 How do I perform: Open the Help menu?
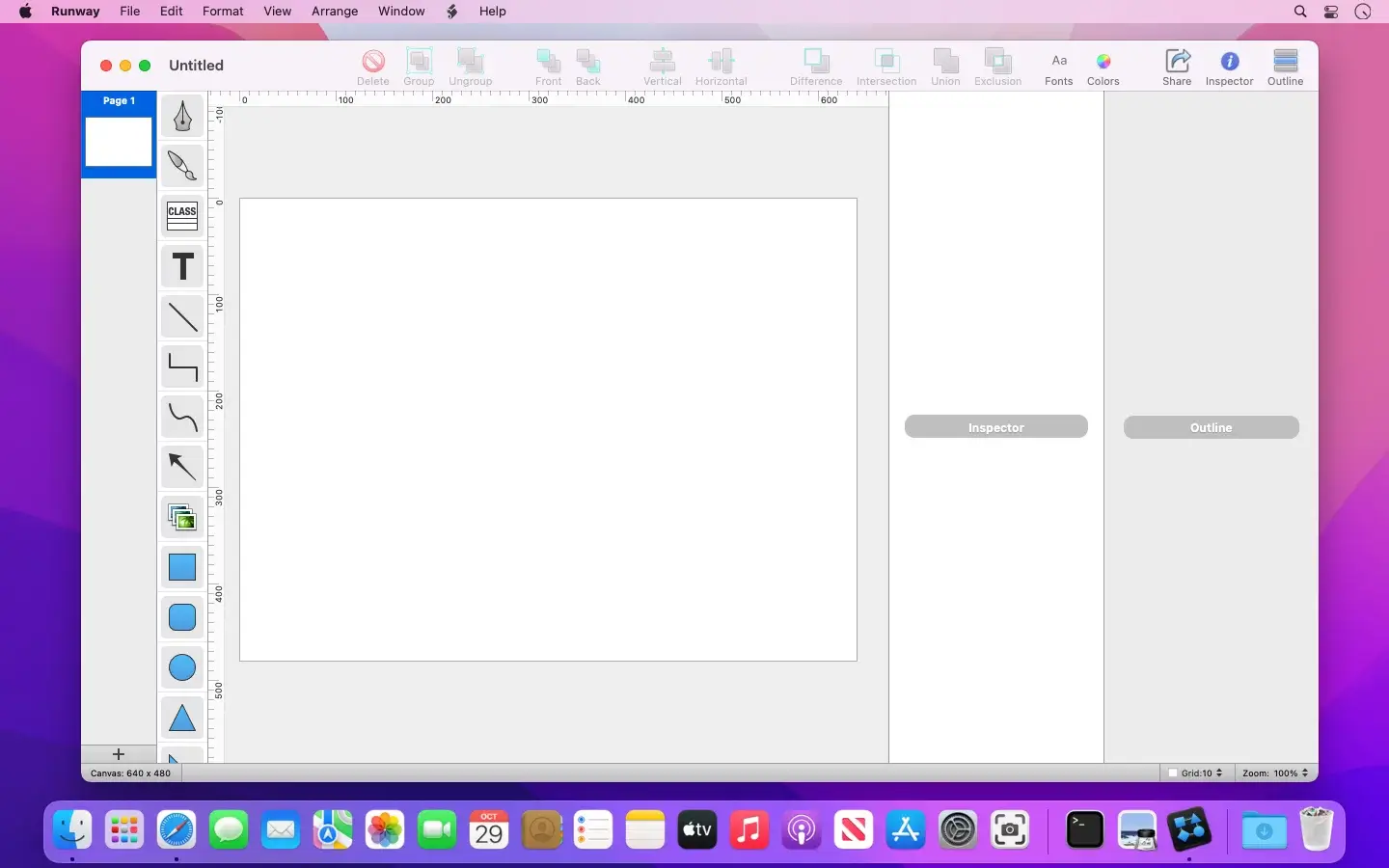click(x=493, y=12)
